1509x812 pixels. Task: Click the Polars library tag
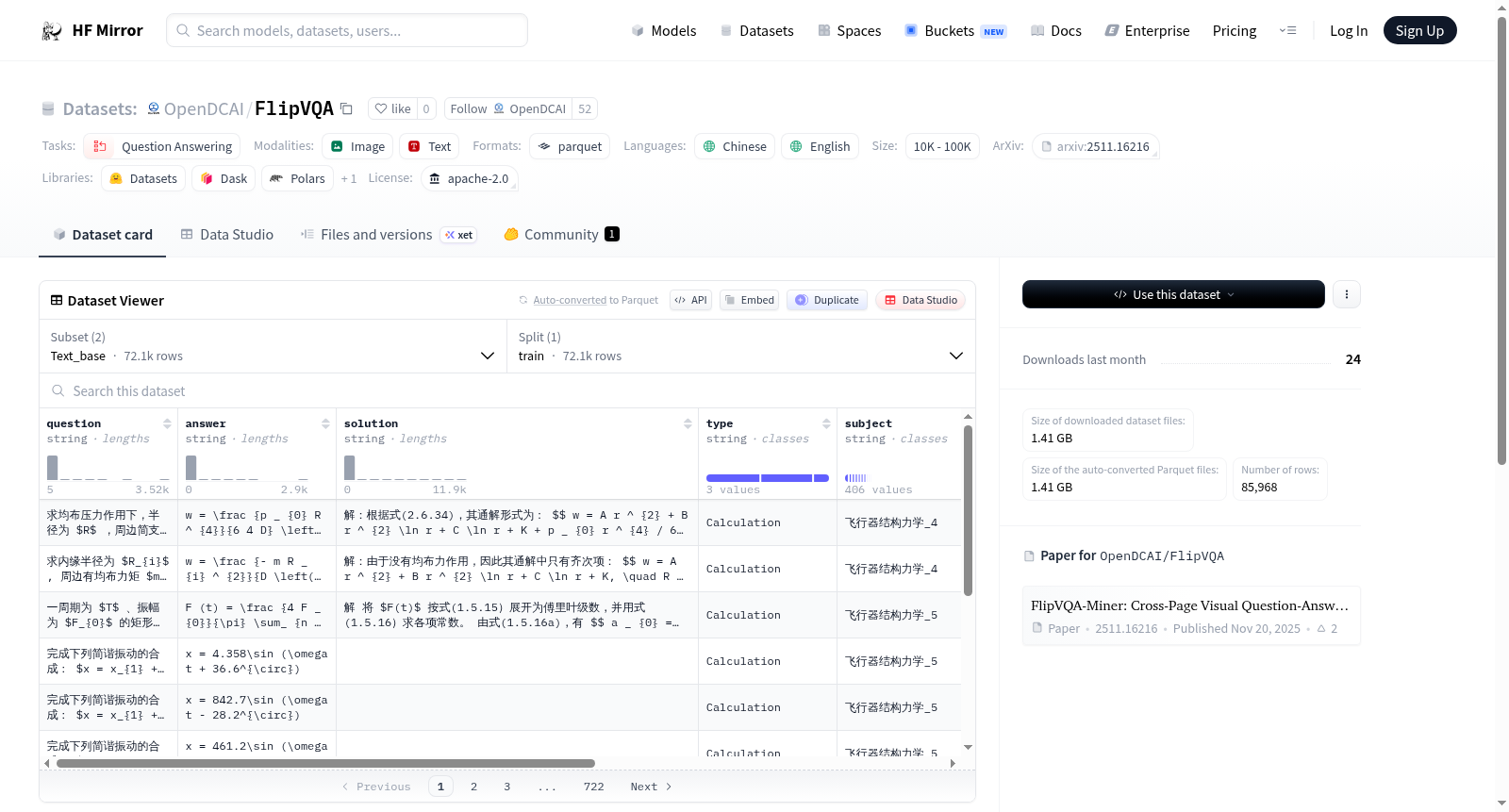(x=297, y=178)
